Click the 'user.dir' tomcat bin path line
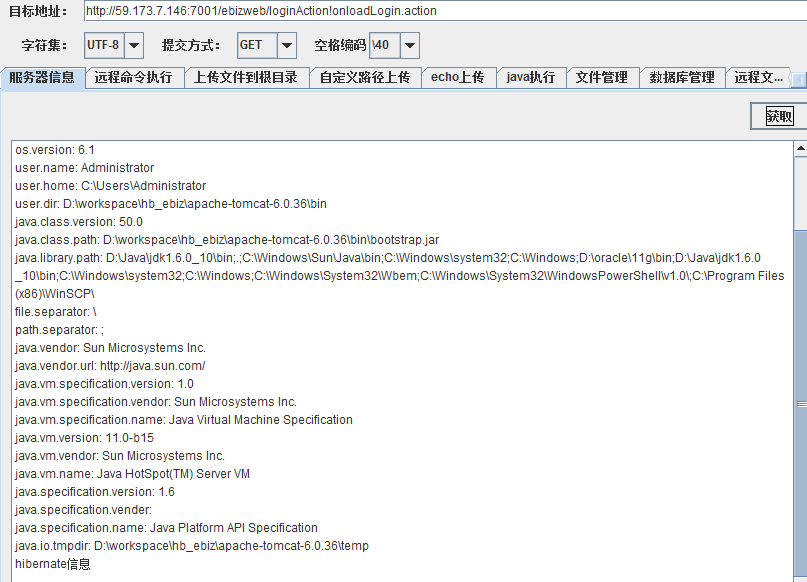Image resolution: width=807 pixels, height=582 pixels. 171,204
